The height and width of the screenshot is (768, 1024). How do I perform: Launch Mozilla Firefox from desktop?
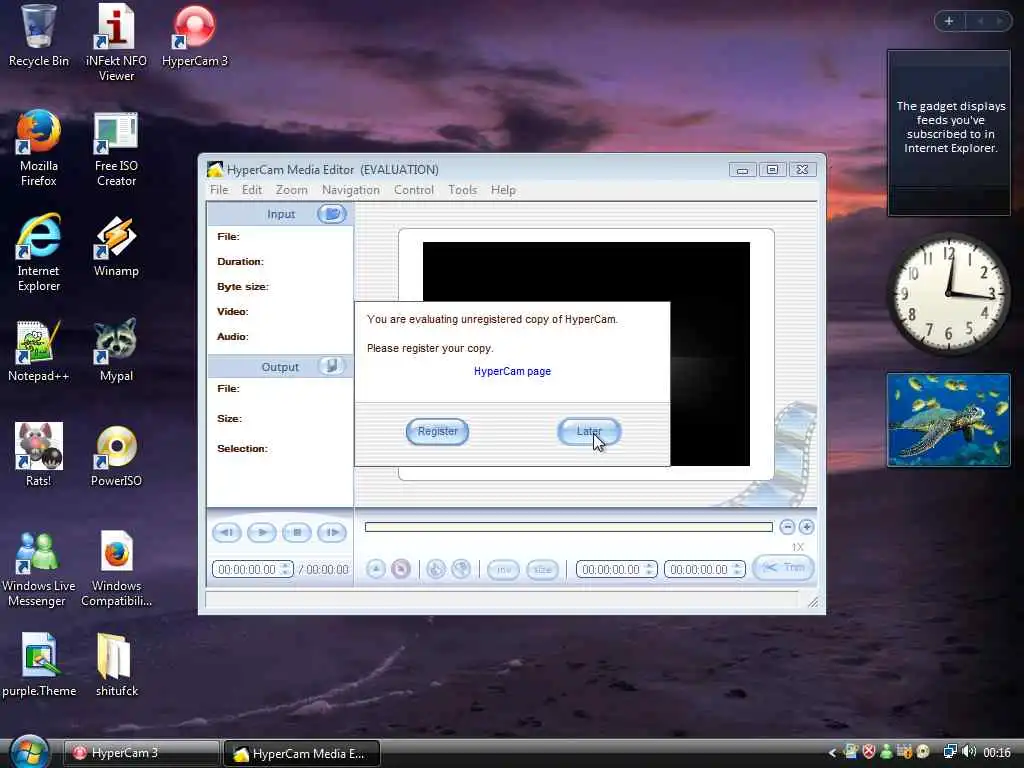pyautogui.click(x=39, y=148)
